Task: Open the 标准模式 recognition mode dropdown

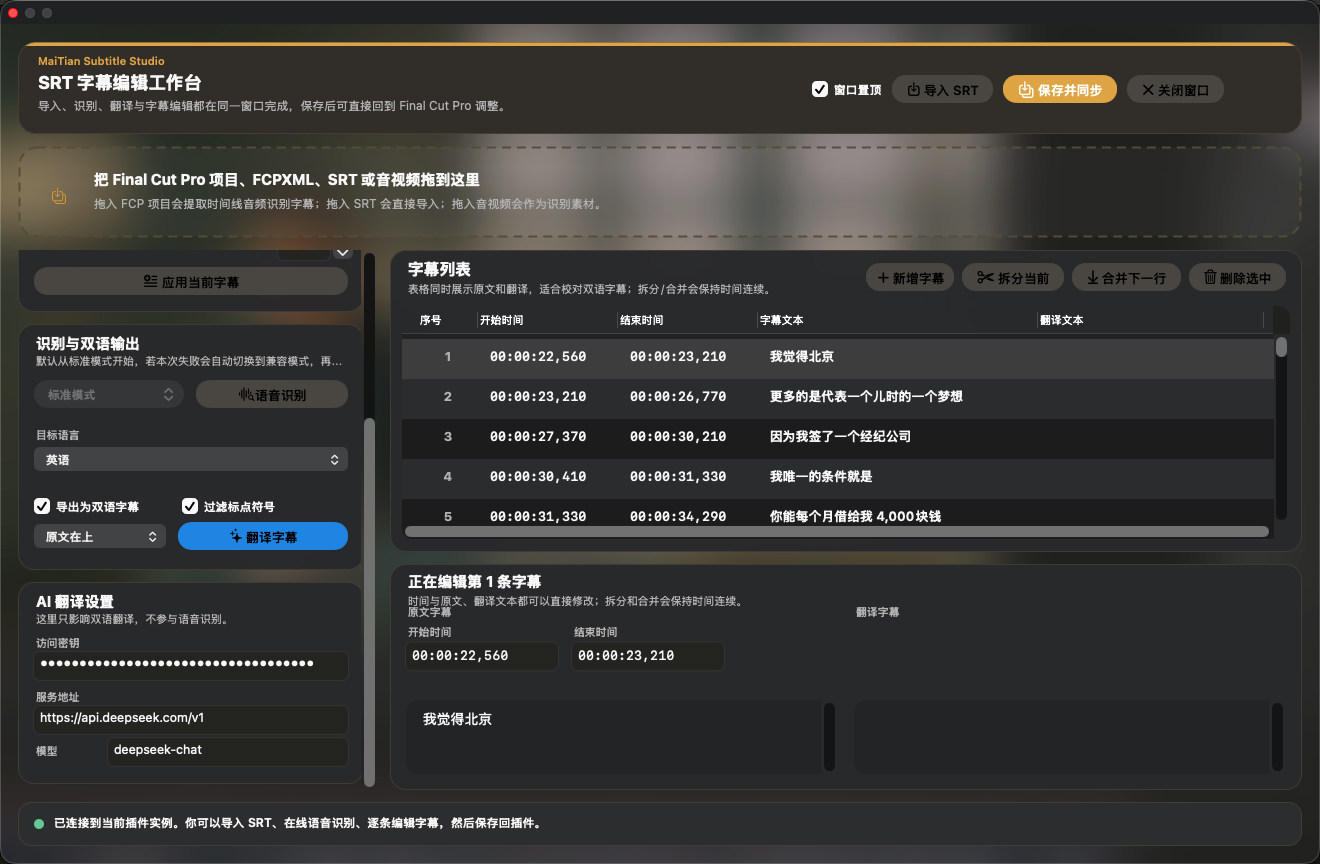Action: [x=109, y=395]
